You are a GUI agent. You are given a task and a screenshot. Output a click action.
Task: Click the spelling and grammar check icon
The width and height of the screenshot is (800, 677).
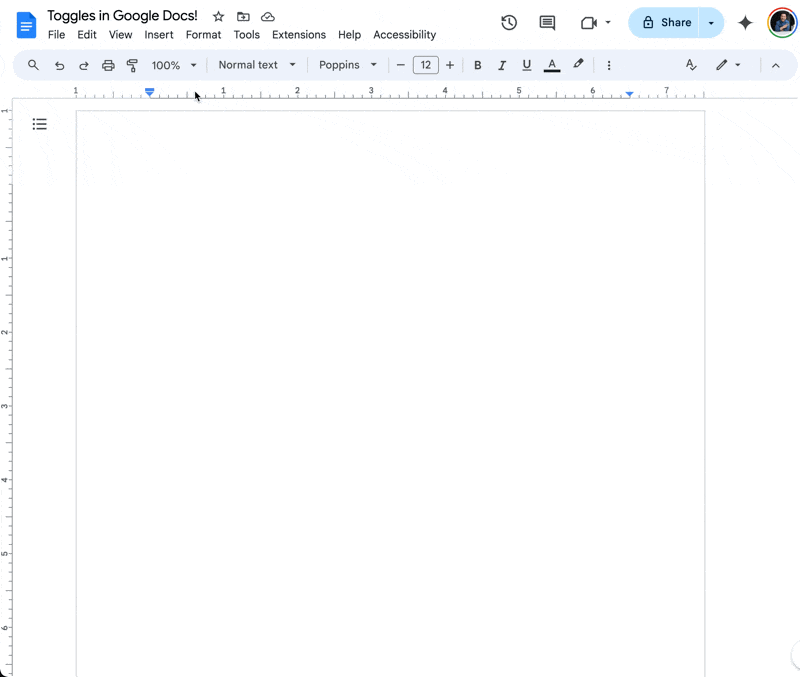(691, 65)
